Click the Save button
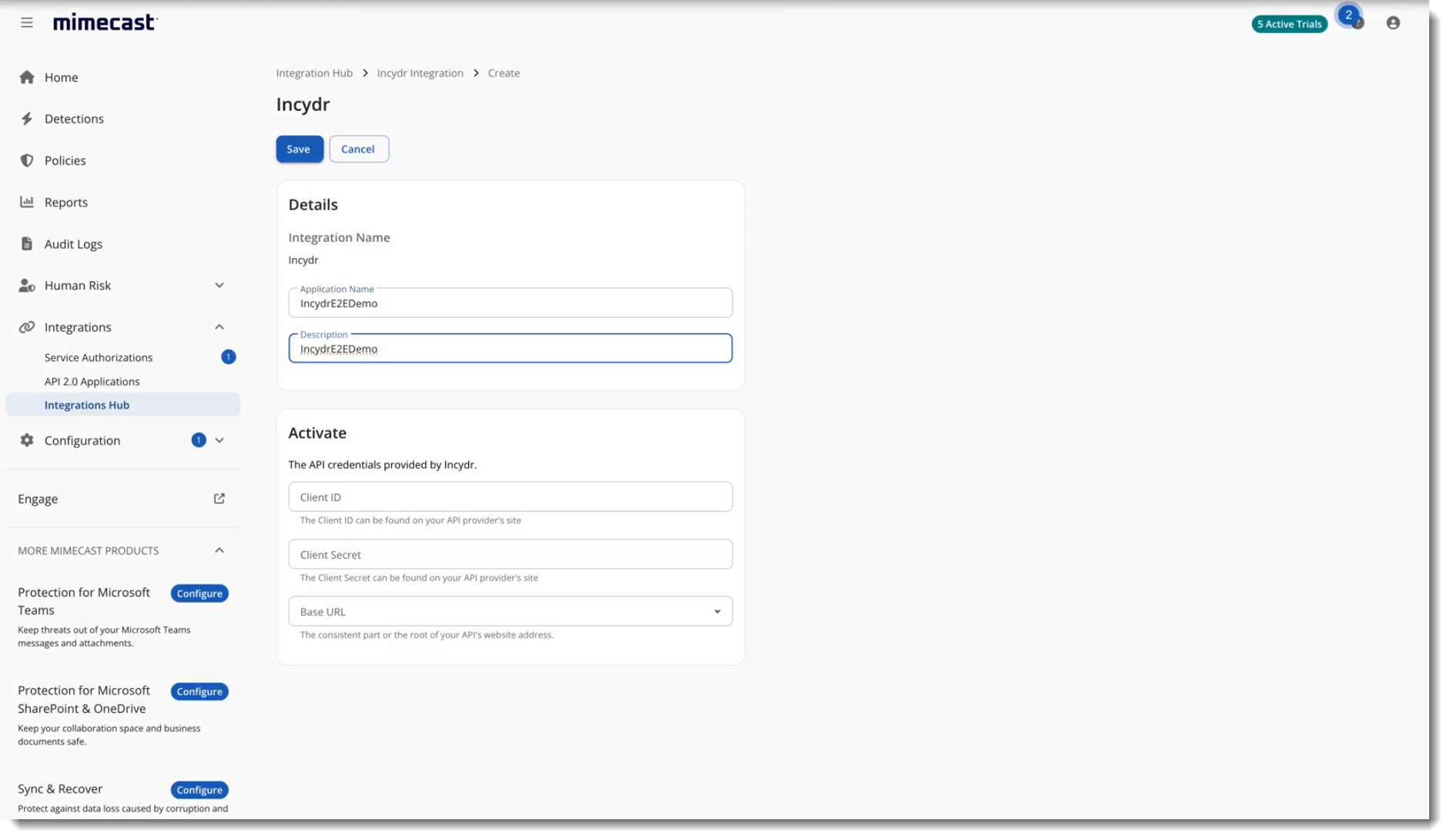The height and width of the screenshot is (840, 1450). (x=299, y=149)
